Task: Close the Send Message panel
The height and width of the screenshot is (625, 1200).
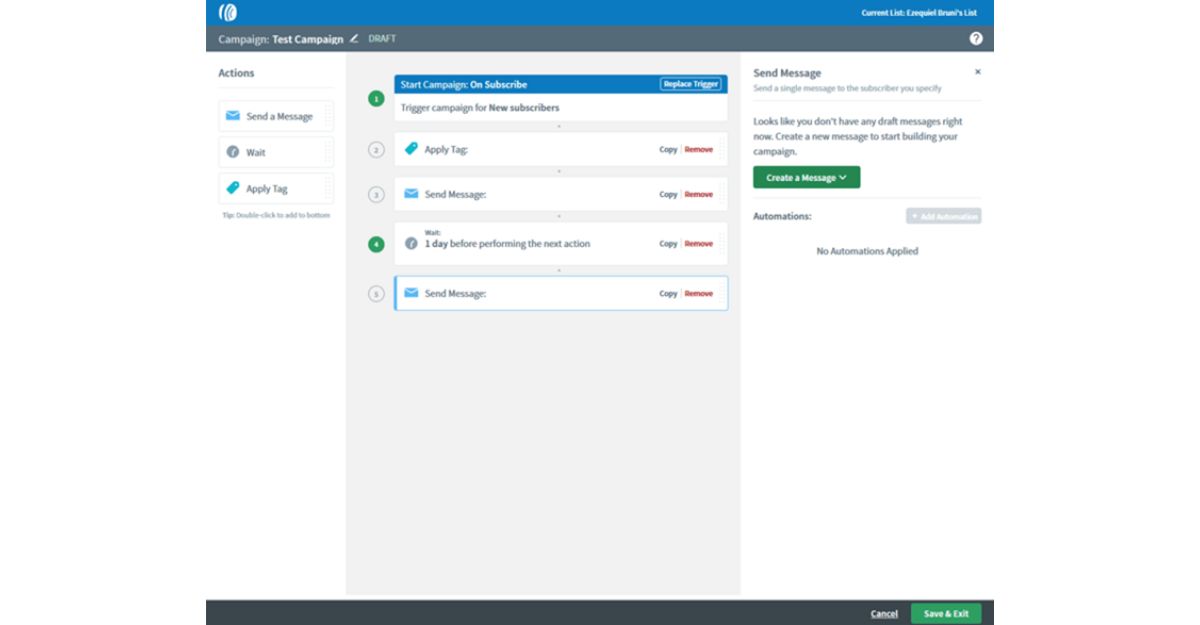Action: [x=978, y=72]
